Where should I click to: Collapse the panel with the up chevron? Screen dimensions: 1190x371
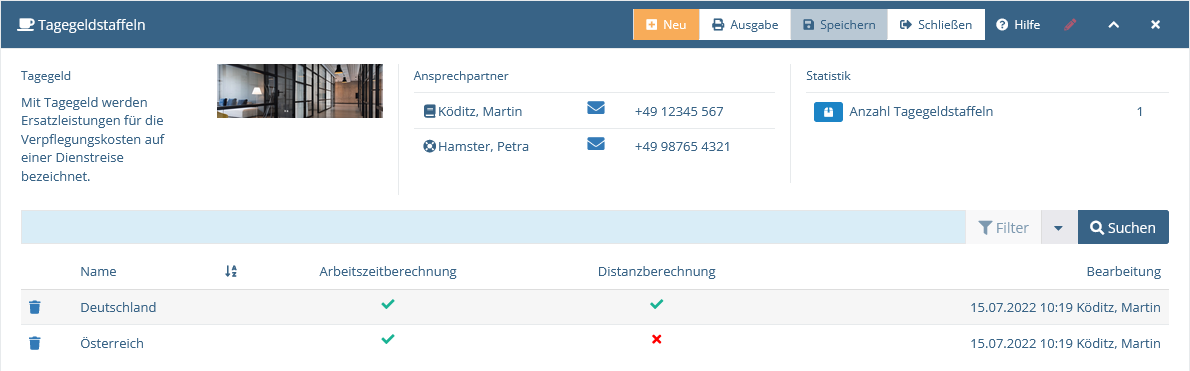click(1113, 25)
